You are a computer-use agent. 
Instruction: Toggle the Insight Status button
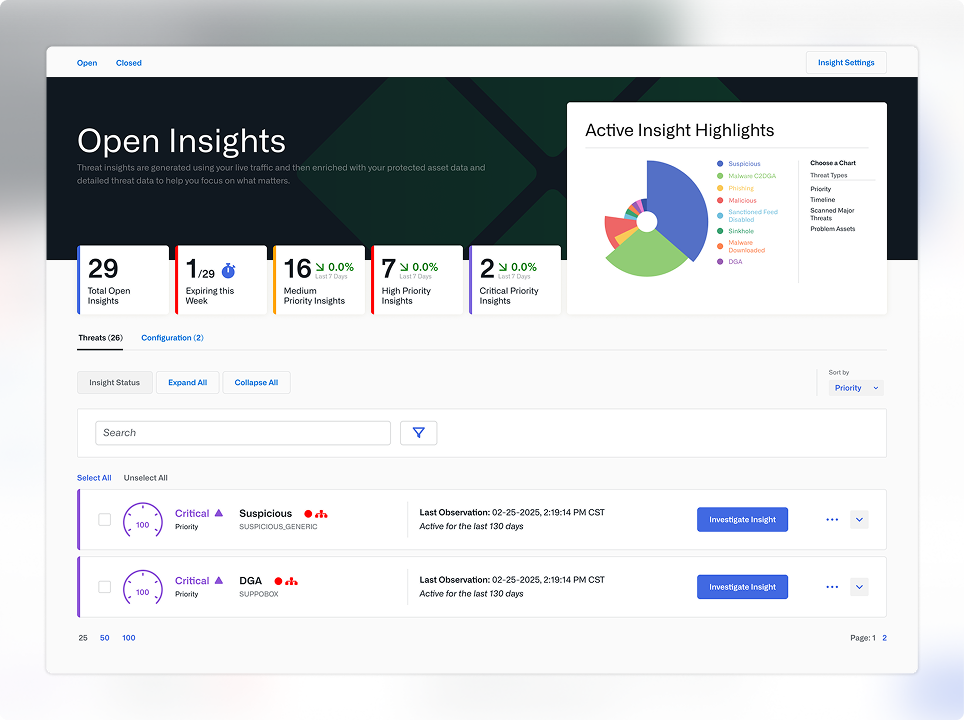115,383
